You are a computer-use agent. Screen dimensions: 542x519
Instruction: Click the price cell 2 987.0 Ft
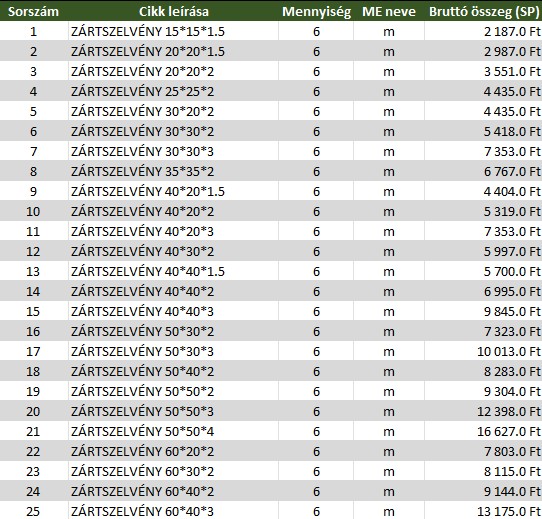coord(483,52)
